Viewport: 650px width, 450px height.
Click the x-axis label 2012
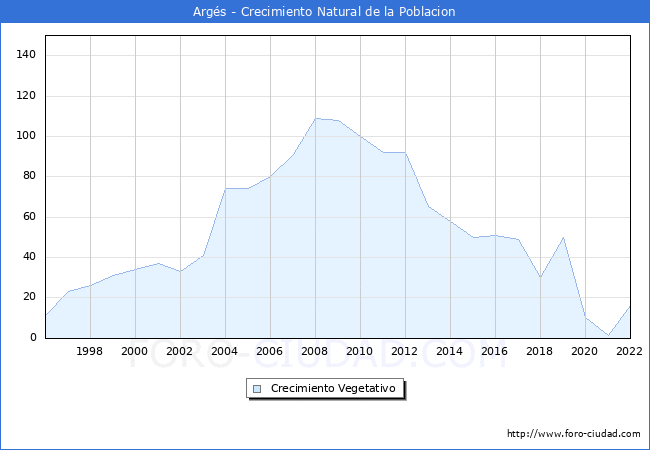405,351
